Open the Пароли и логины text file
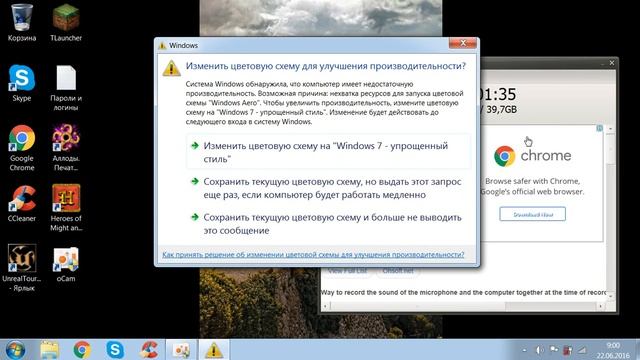Viewport: 640px width, 360px height. (66, 88)
